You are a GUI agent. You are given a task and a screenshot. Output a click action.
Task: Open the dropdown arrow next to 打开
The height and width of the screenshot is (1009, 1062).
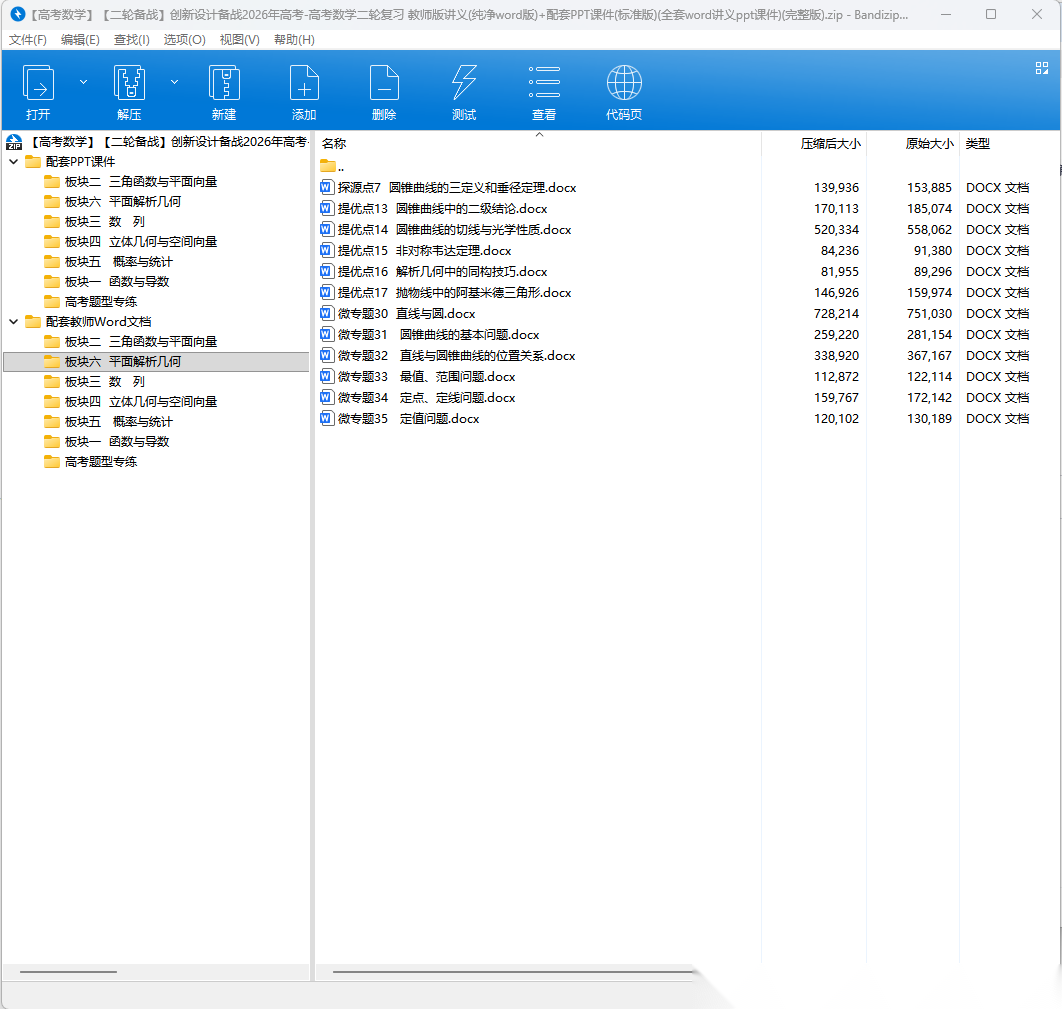pyautogui.click(x=83, y=82)
